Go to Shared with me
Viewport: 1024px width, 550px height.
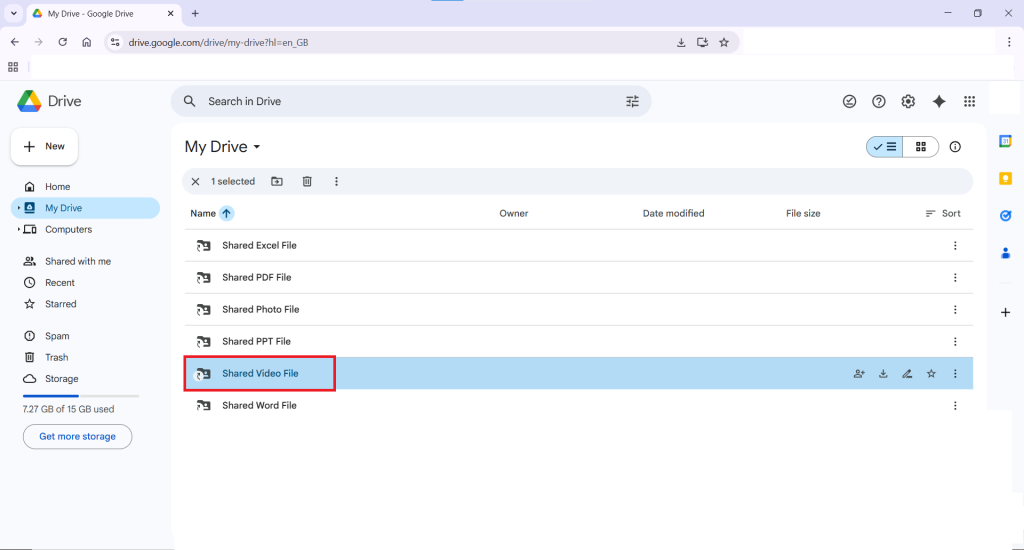(77, 261)
